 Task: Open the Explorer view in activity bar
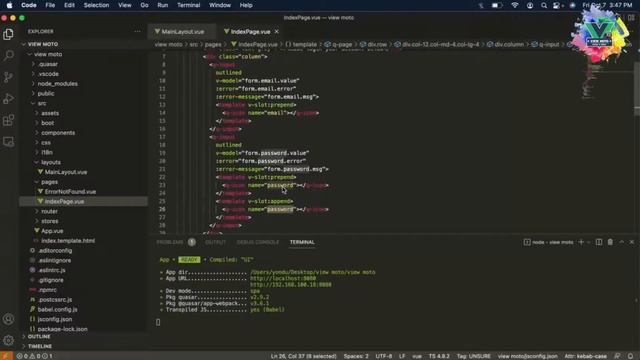pos(8,34)
